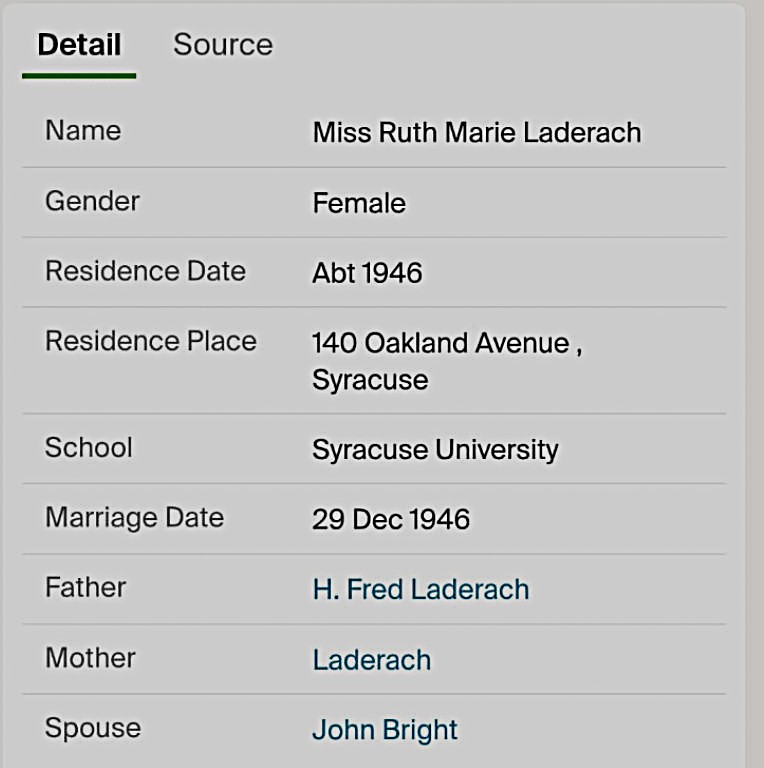Click the Residence Date value Abt 1946
Viewport: 764px width, 768px height.
(367, 273)
